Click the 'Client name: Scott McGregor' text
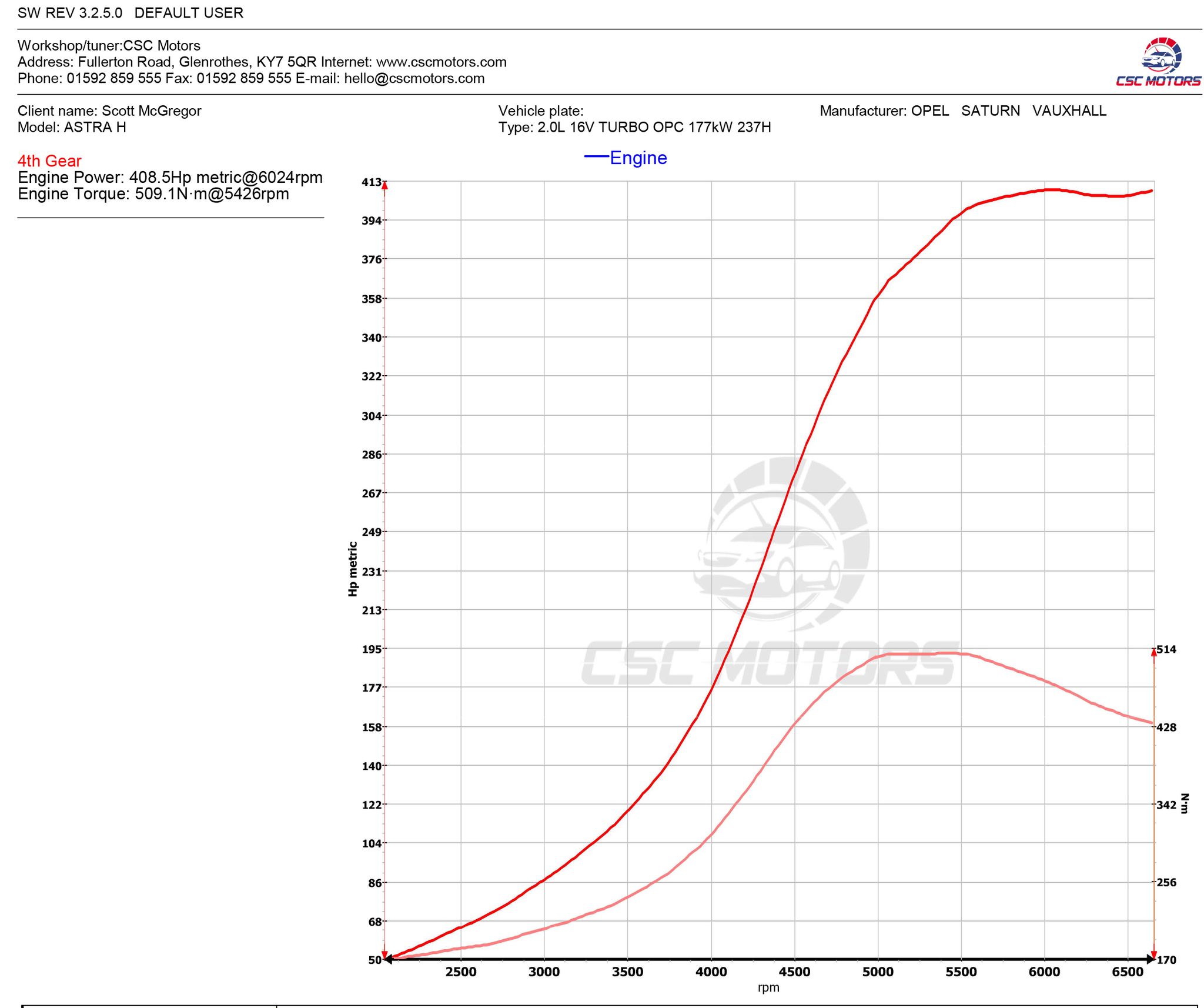The width and height of the screenshot is (1204, 1008). click(x=109, y=111)
